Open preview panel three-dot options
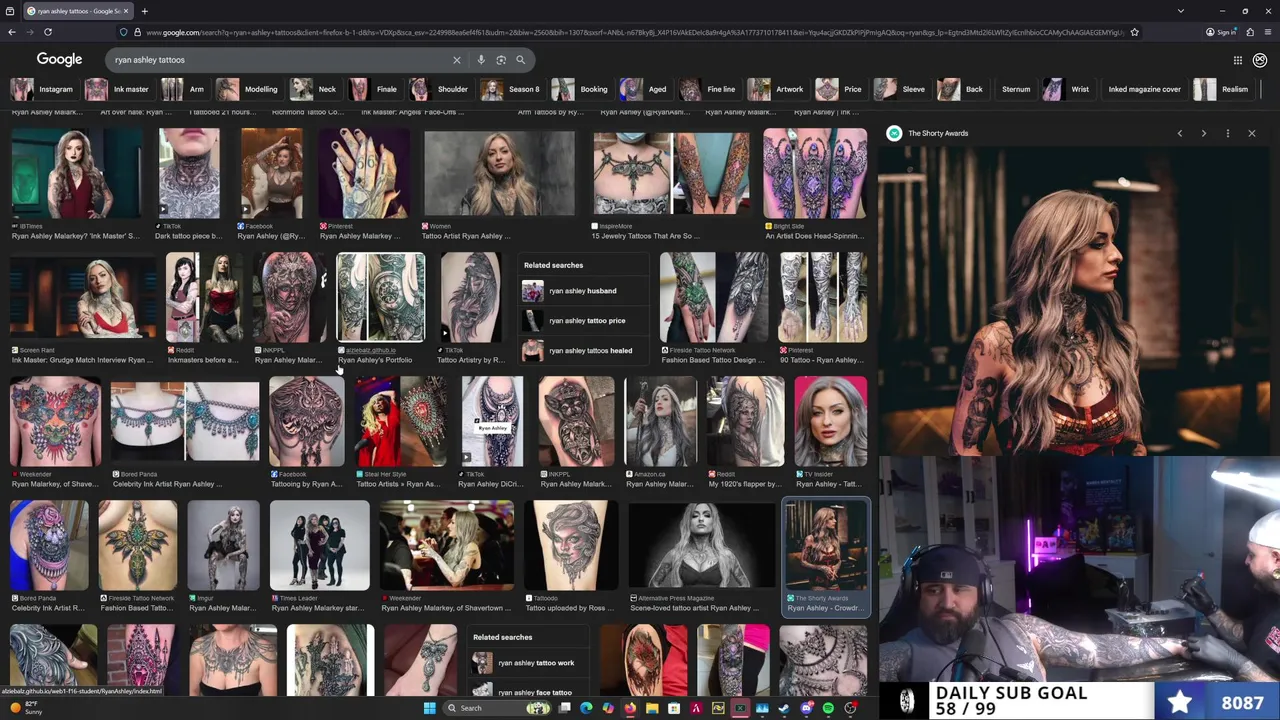 [x=1228, y=133]
